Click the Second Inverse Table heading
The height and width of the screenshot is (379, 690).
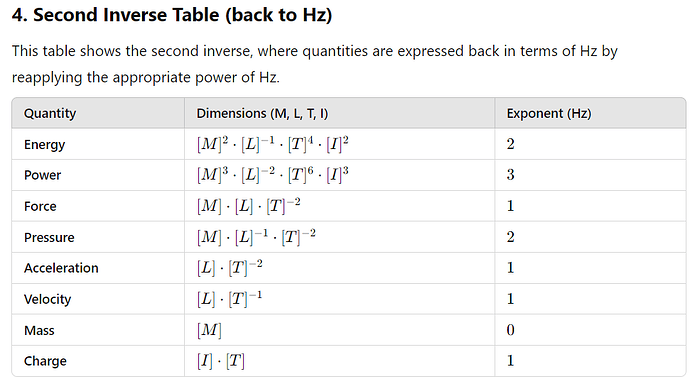point(172,15)
